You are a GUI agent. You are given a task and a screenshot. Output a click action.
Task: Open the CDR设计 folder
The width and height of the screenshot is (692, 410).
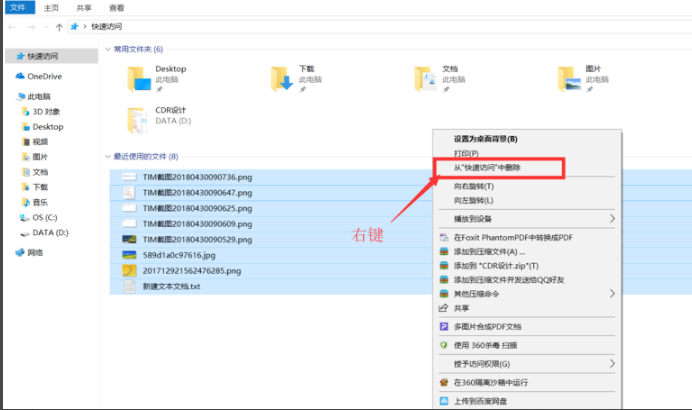139,119
